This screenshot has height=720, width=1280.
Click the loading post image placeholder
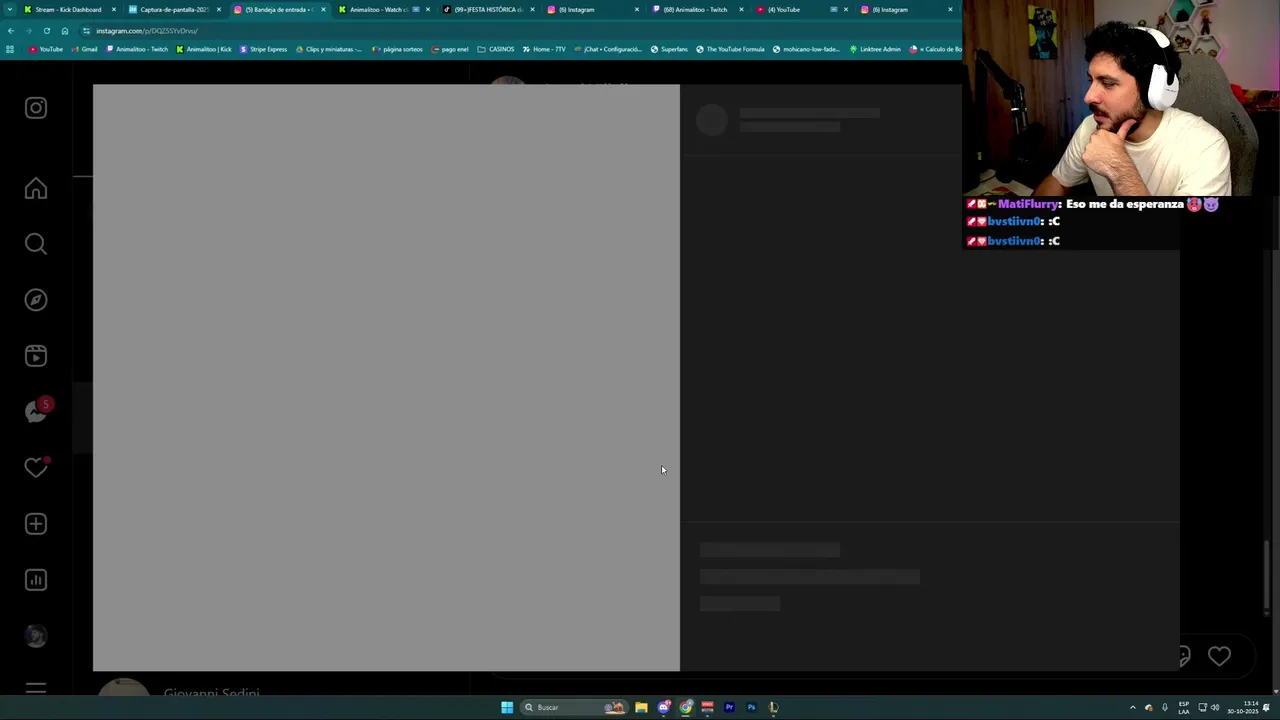pyautogui.click(x=386, y=378)
